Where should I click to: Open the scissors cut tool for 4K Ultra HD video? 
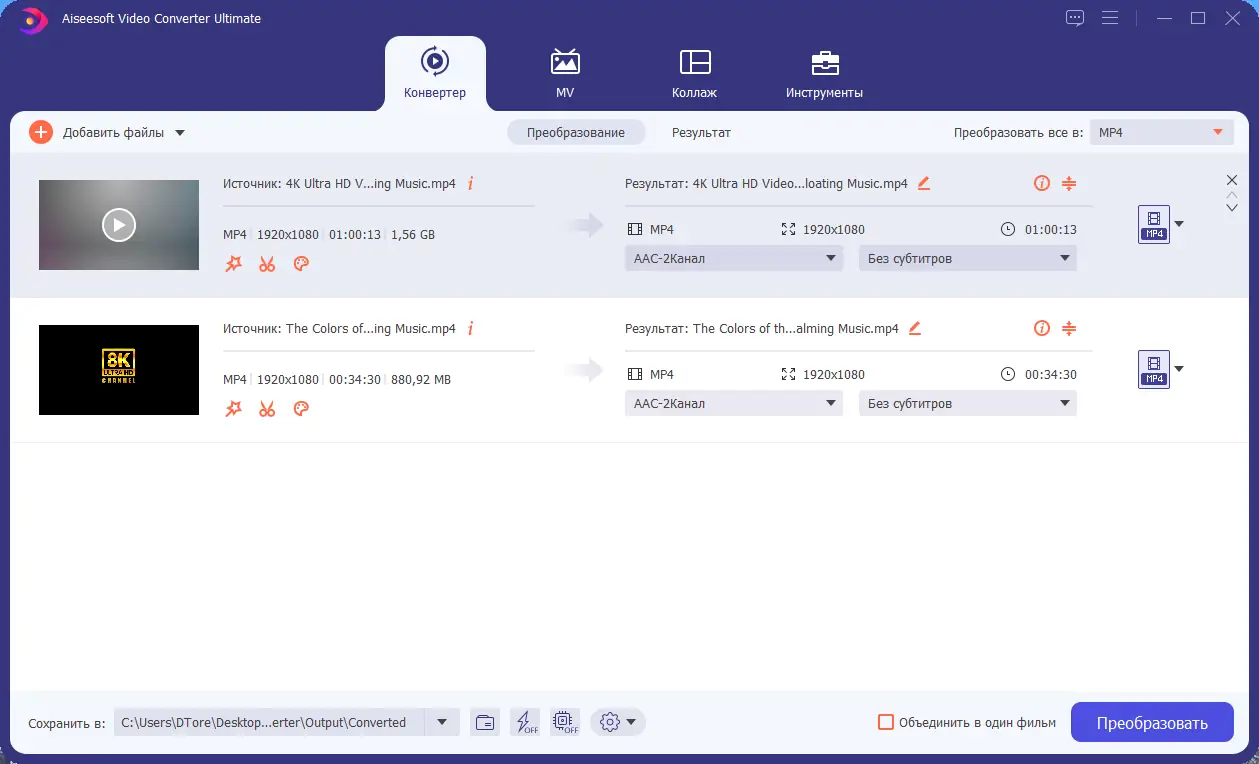click(x=267, y=264)
